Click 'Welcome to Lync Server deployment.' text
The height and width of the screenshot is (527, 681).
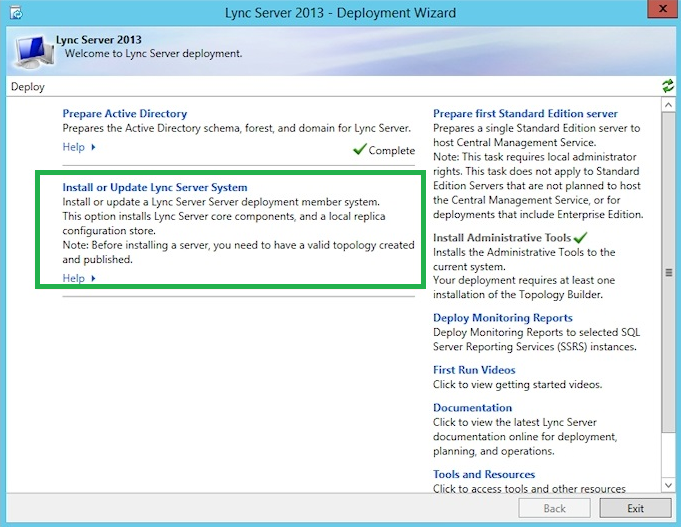(153, 53)
